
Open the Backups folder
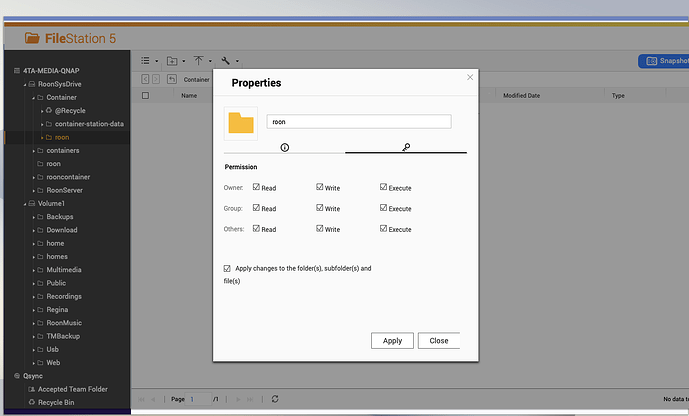click(x=60, y=217)
